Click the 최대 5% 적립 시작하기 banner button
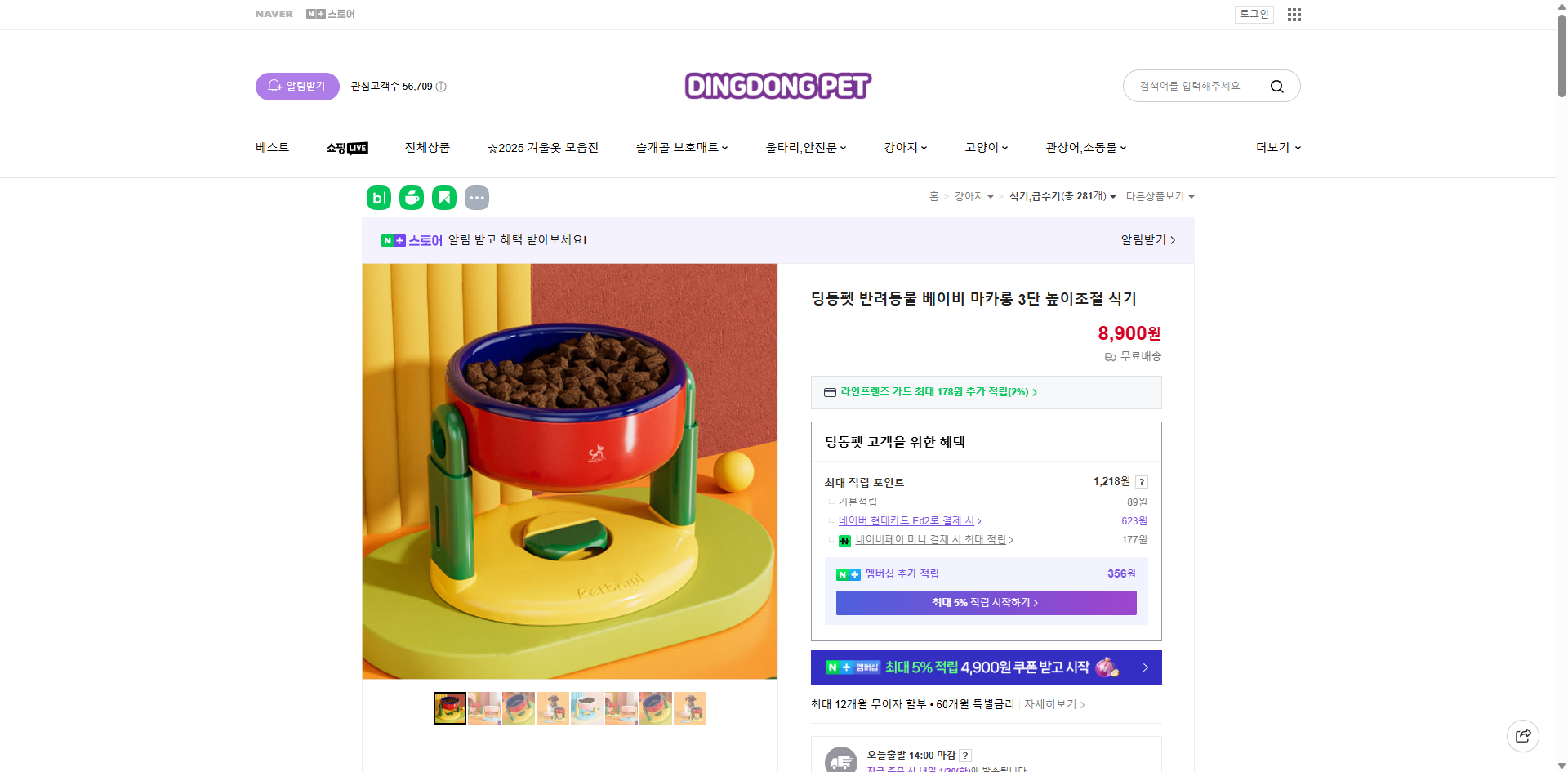This screenshot has width=1568, height=772. point(985,602)
